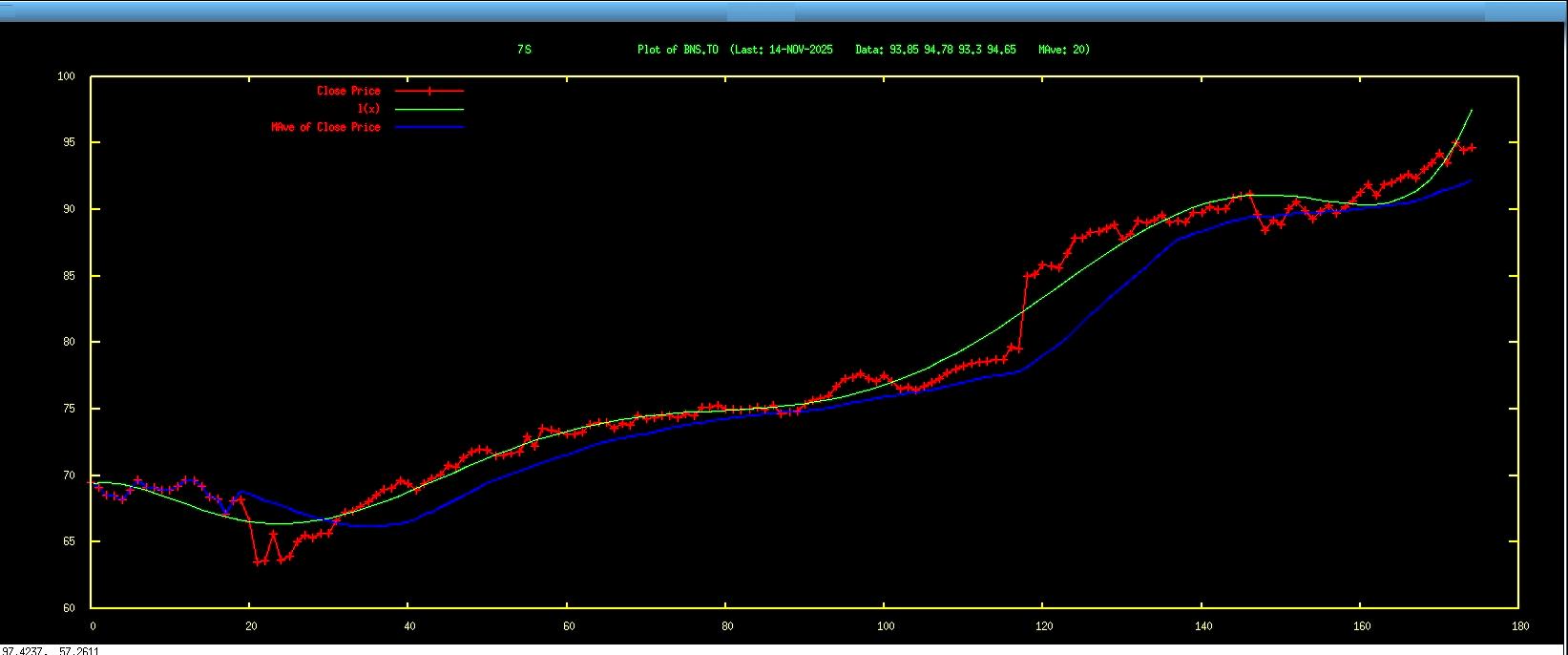This screenshot has height=655, width=1568.
Task: Click the red Close Price legend line sample
Action: 429,91
